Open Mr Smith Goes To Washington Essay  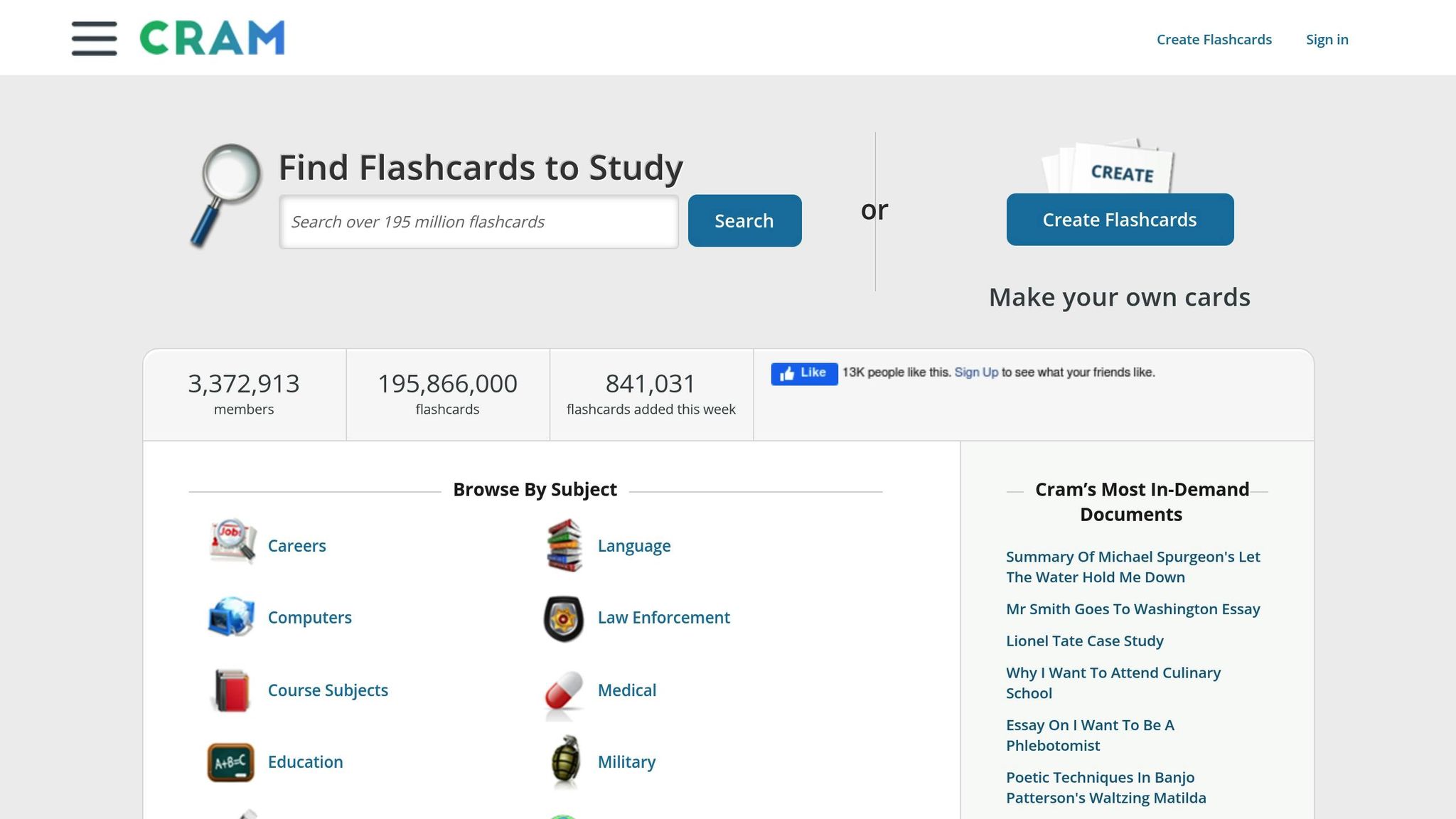coord(1133,609)
